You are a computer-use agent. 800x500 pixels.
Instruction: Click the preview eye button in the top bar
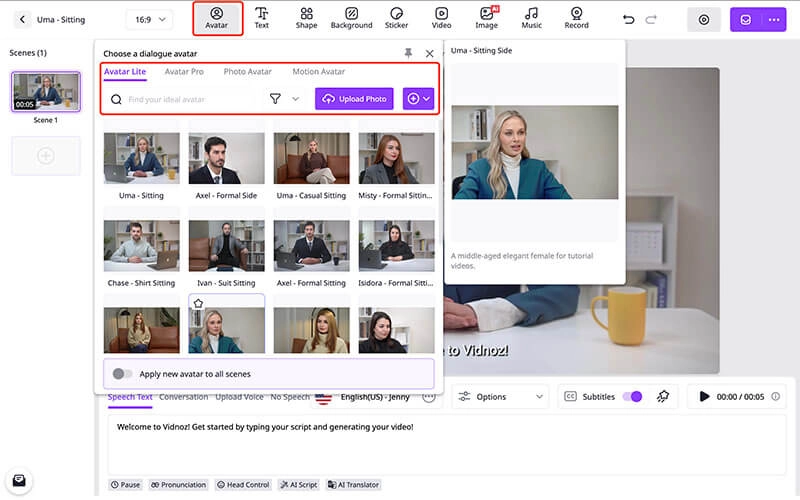tap(704, 19)
